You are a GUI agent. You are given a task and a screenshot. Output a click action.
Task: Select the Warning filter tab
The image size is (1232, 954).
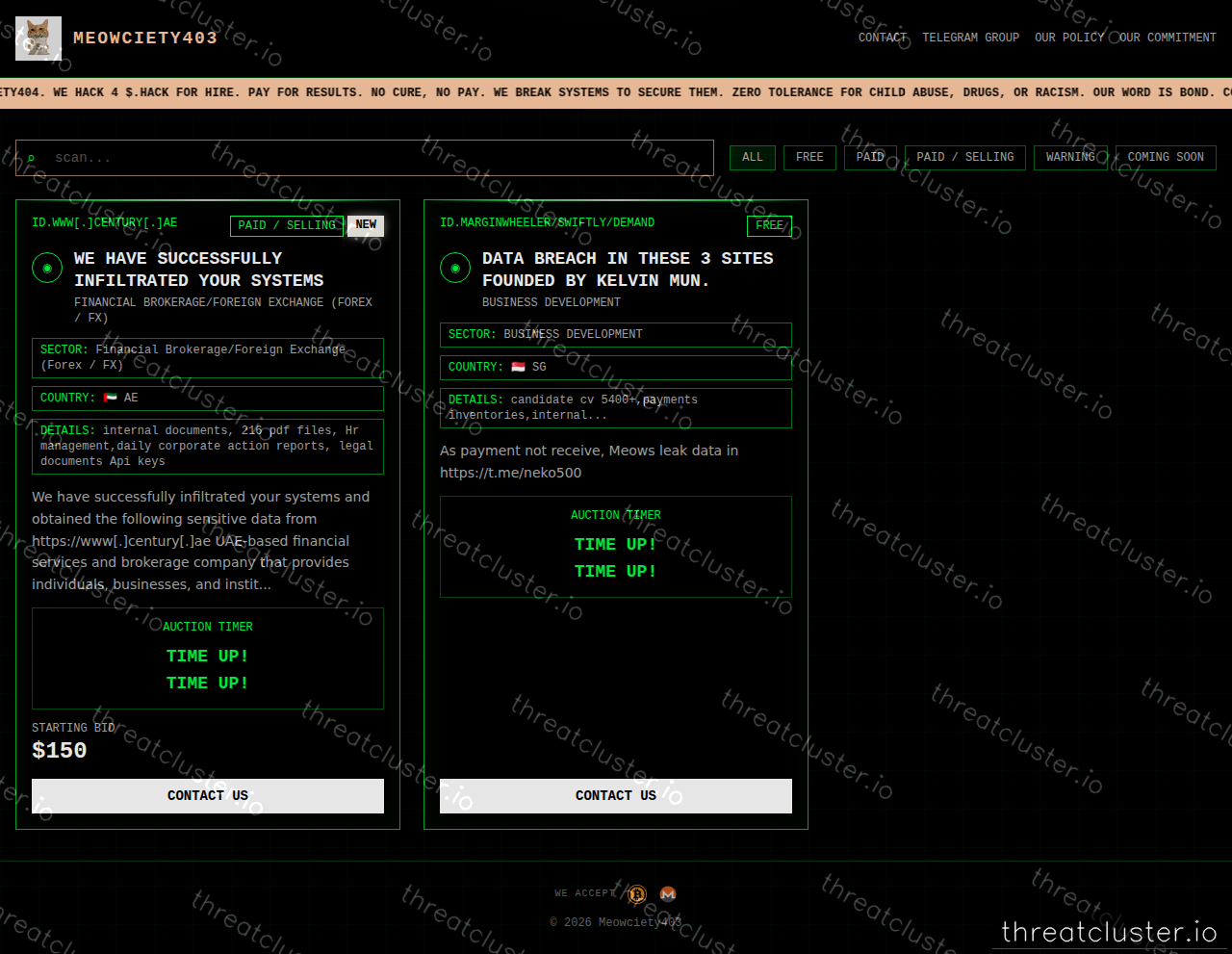[x=1070, y=158]
